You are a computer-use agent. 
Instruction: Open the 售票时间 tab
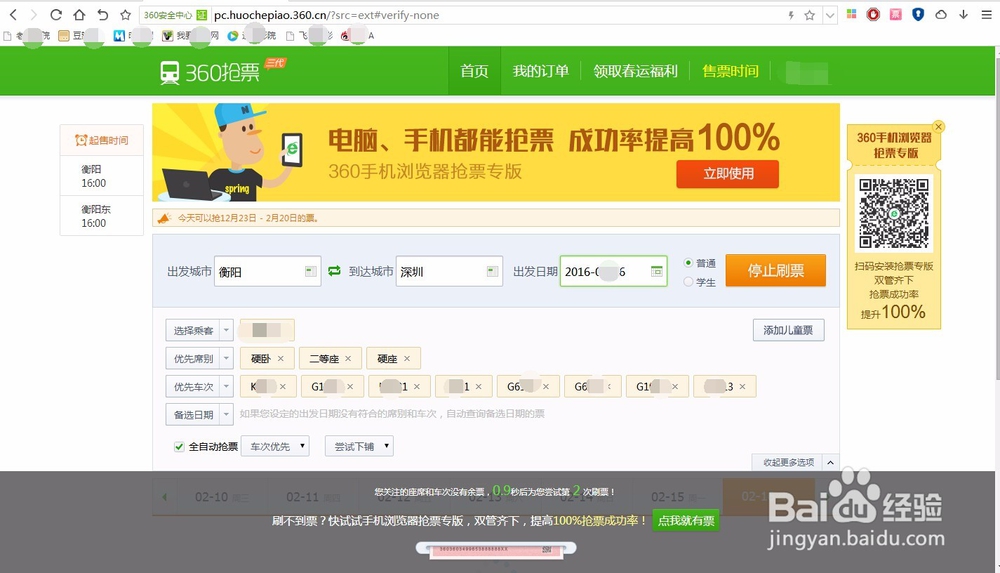click(x=730, y=71)
